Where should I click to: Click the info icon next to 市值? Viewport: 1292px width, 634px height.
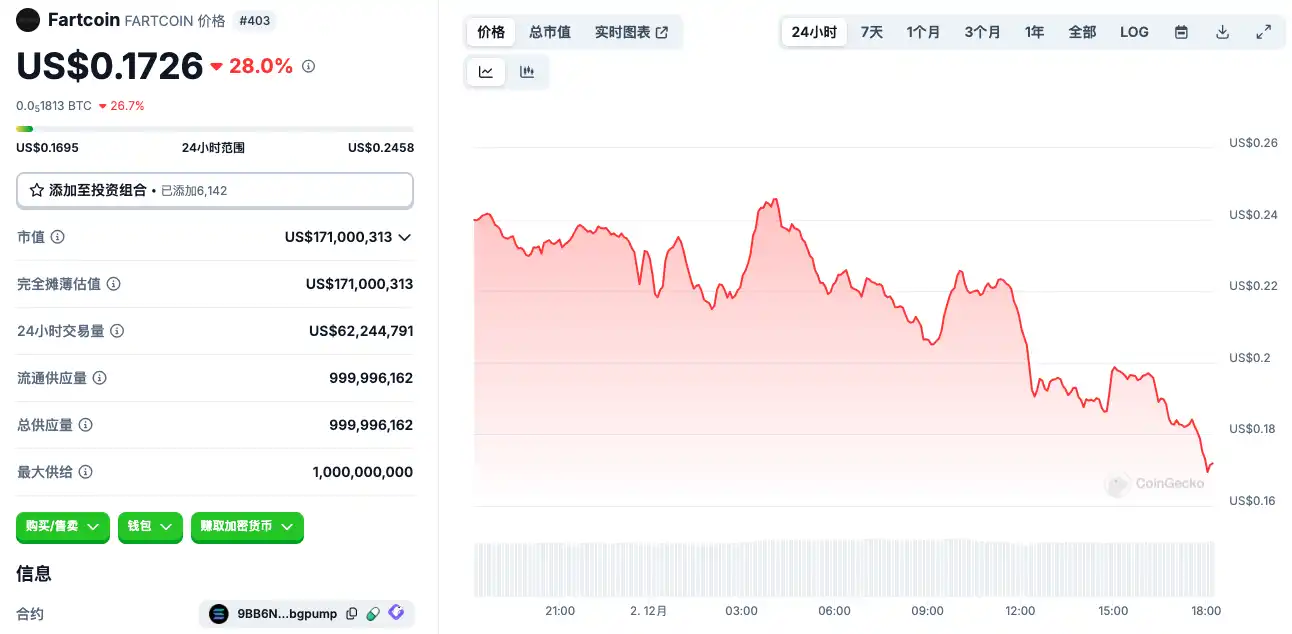(58, 237)
